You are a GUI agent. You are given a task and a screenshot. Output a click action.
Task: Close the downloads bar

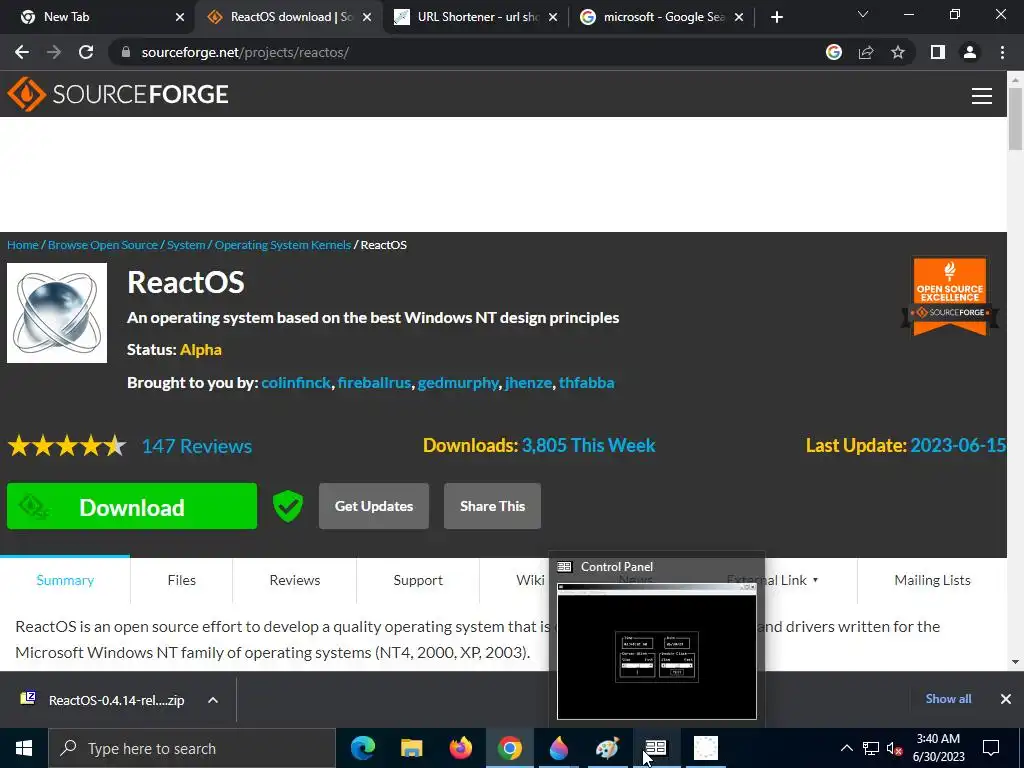click(x=1006, y=699)
